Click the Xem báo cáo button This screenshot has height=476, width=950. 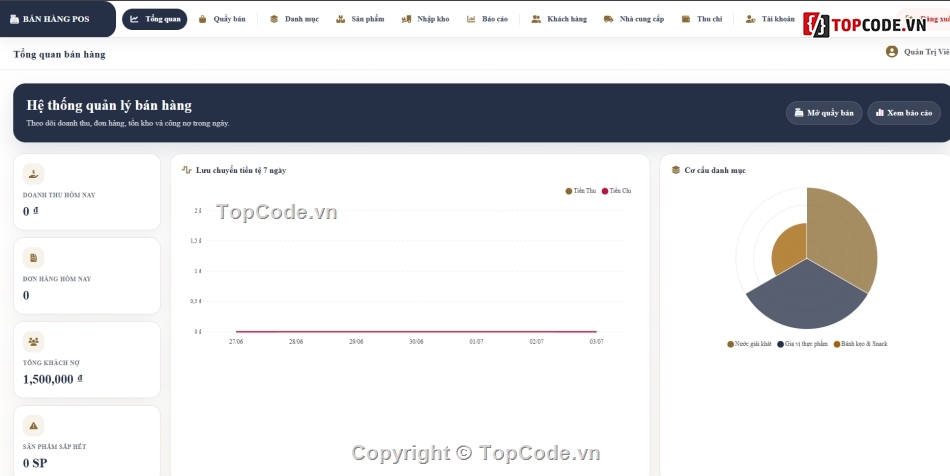pyautogui.click(x=904, y=113)
